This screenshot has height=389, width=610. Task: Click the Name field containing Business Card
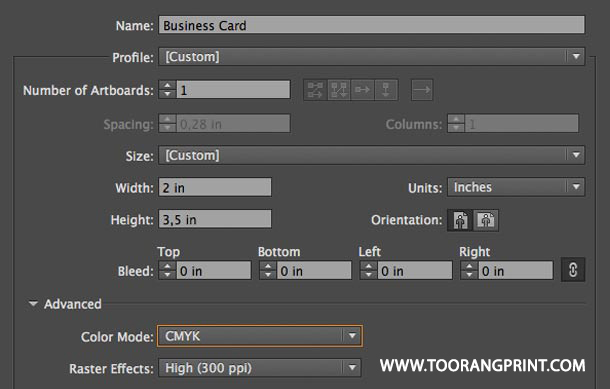click(372, 25)
